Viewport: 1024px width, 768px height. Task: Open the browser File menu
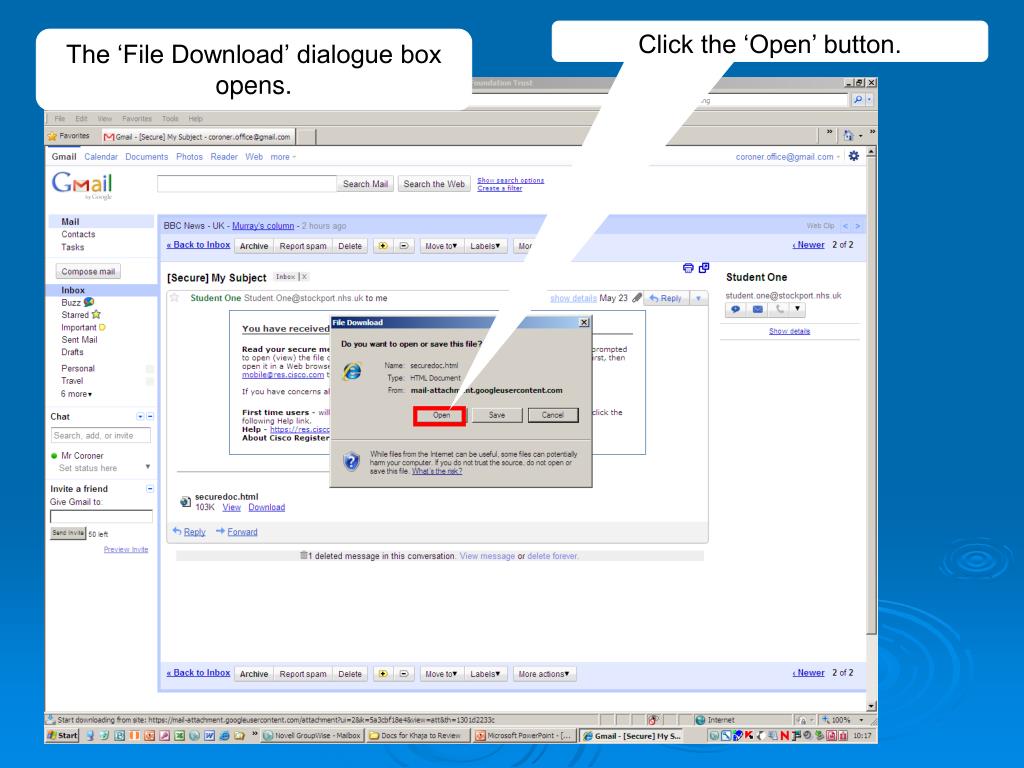click(59, 119)
